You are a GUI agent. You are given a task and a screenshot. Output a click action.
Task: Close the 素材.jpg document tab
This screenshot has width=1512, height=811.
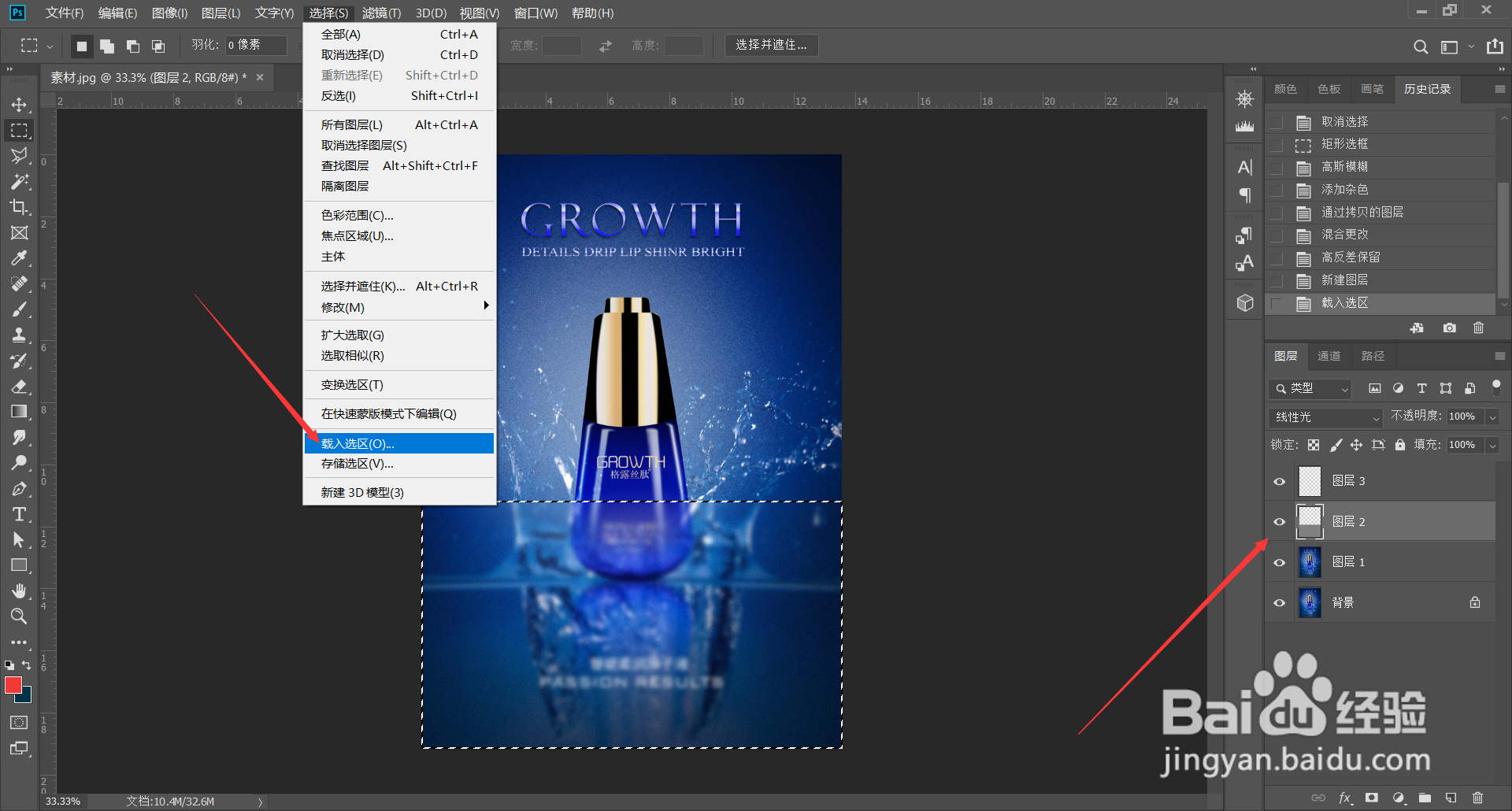coord(260,77)
